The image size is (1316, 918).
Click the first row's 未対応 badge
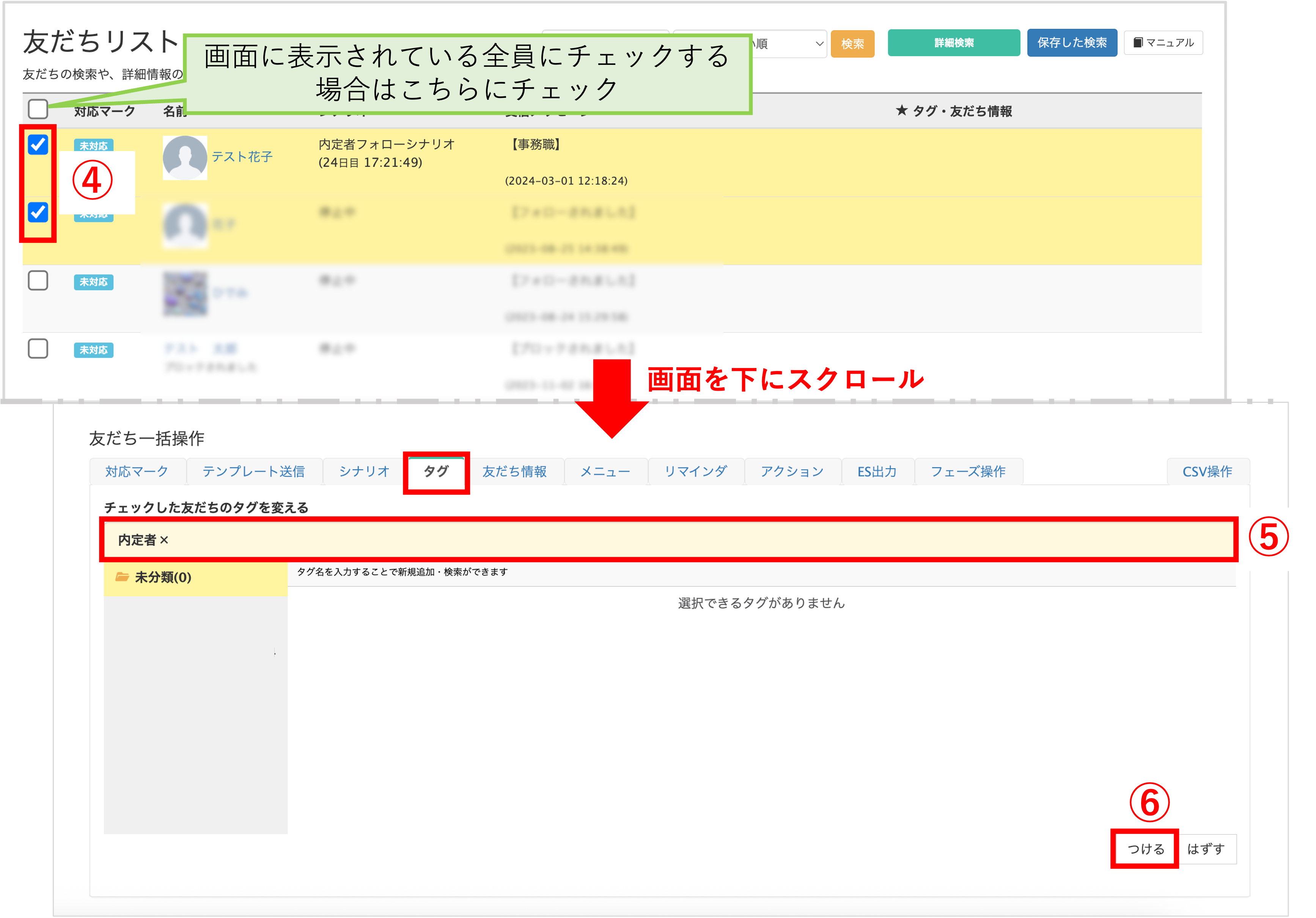93,146
